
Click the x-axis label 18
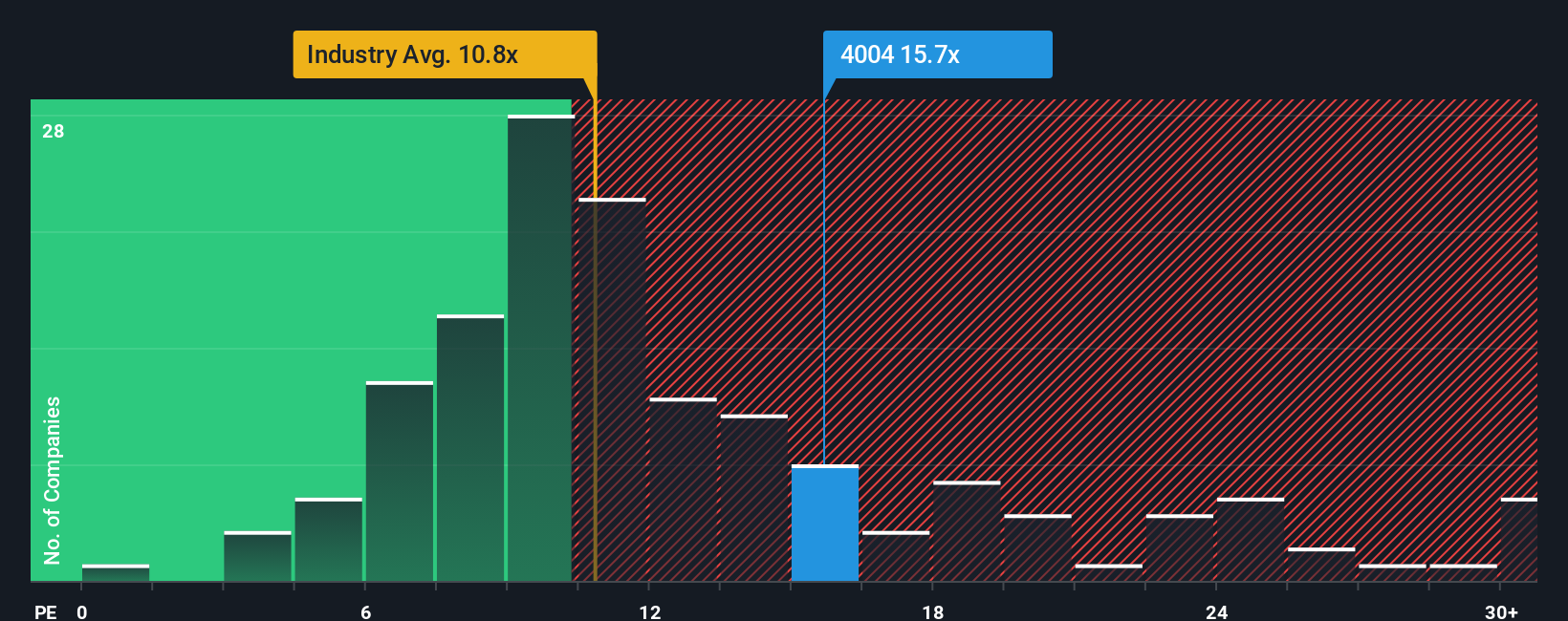point(933,611)
